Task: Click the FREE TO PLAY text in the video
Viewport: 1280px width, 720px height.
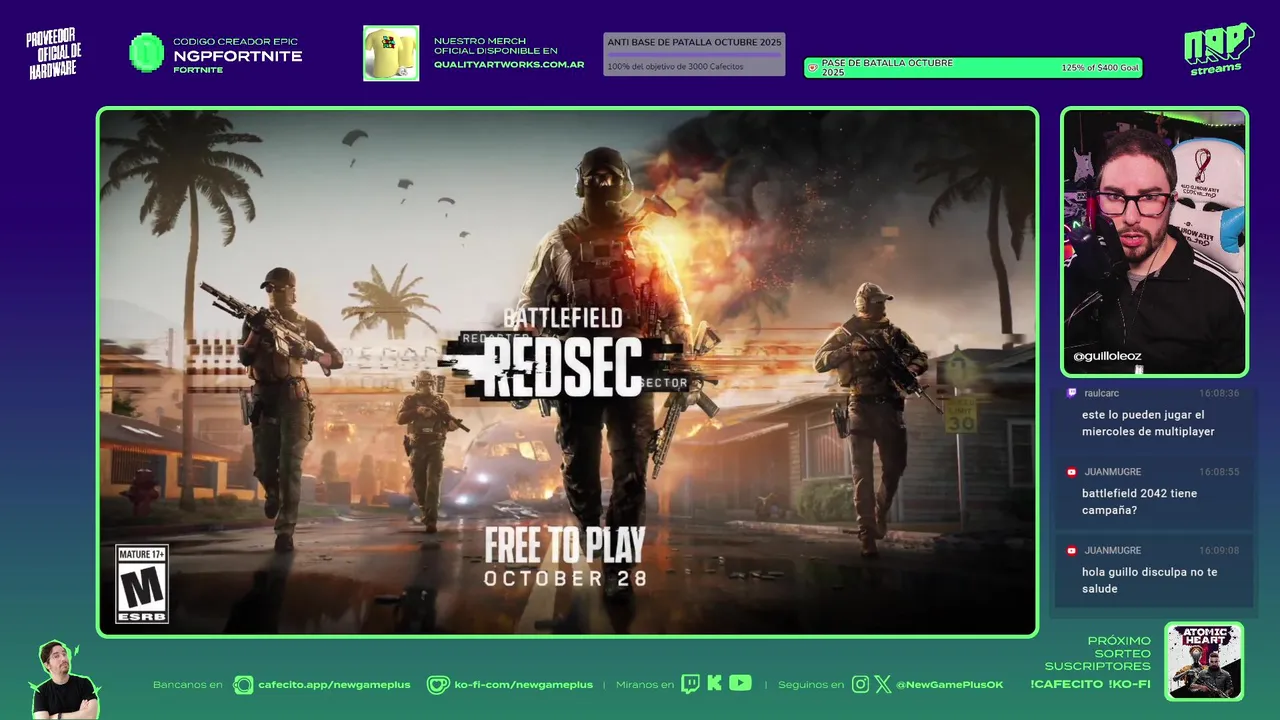Action: coord(565,545)
